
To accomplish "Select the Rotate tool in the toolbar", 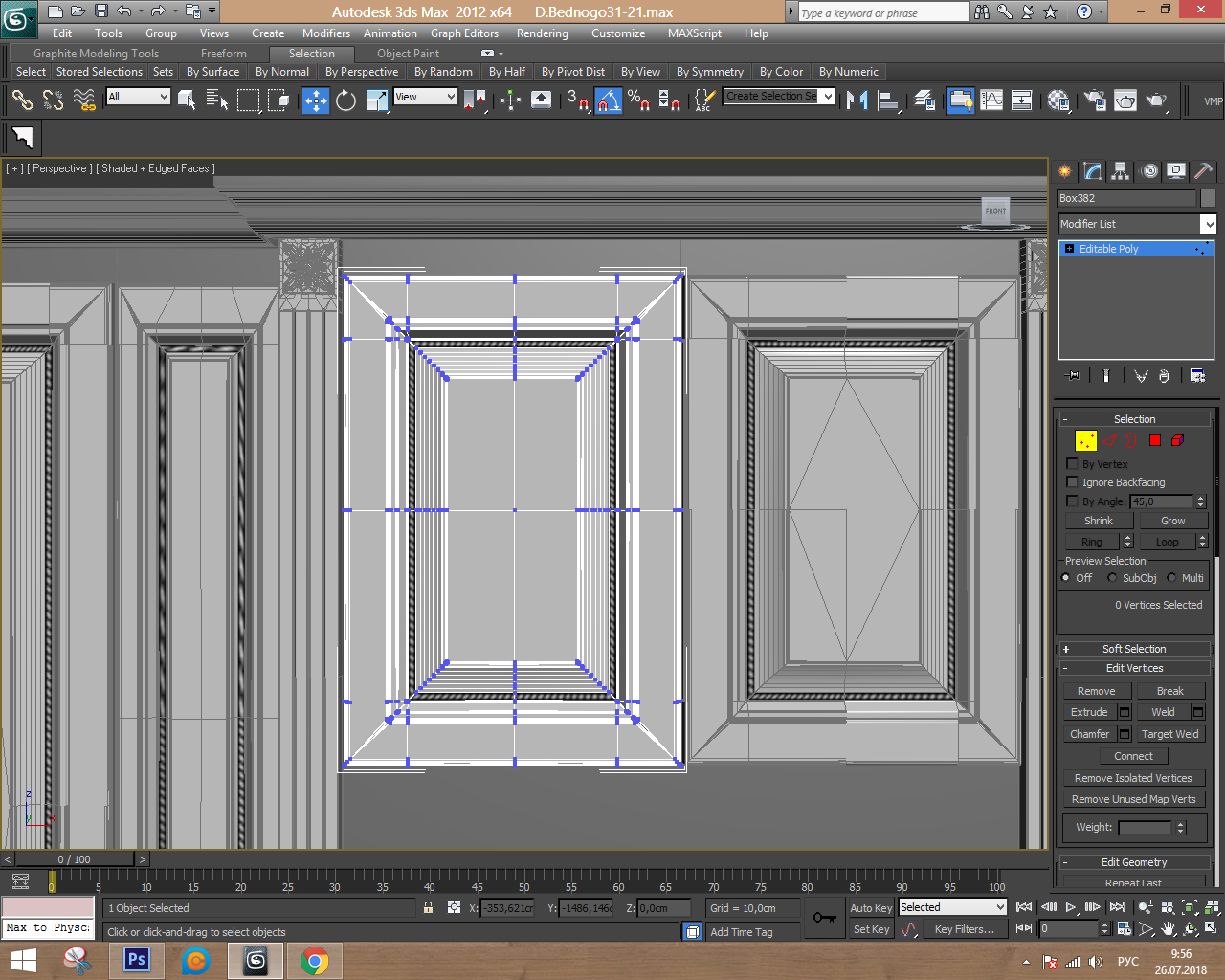I will point(345,100).
